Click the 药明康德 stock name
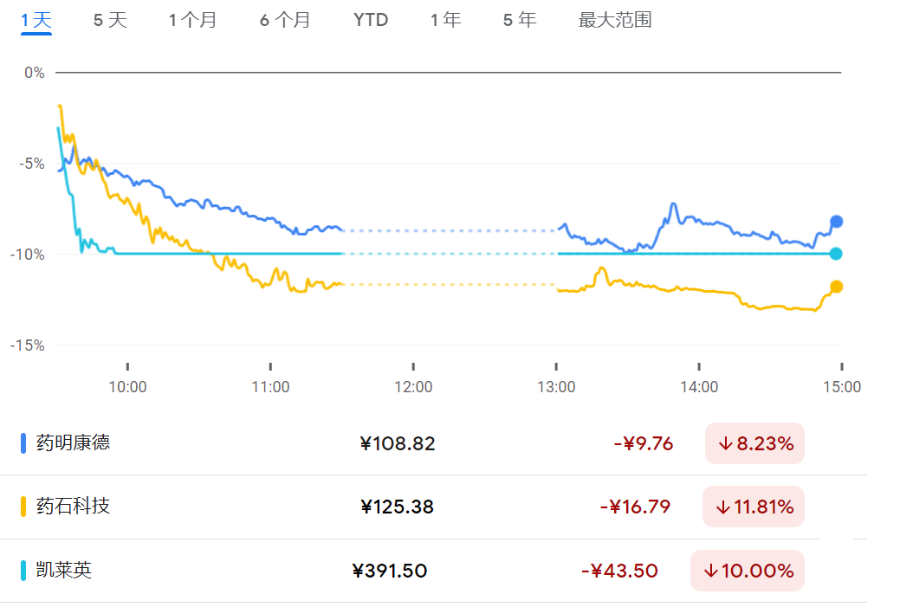This screenshot has height=607, width=900. pyautogui.click(x=73, y=442)
